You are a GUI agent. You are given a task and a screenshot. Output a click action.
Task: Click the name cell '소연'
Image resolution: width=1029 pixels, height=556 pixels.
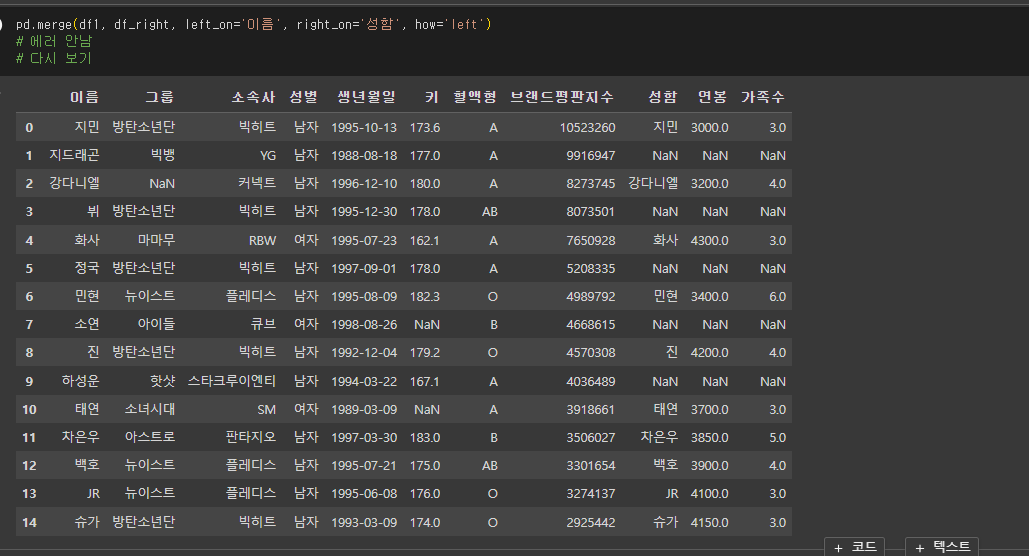point(87,324)
